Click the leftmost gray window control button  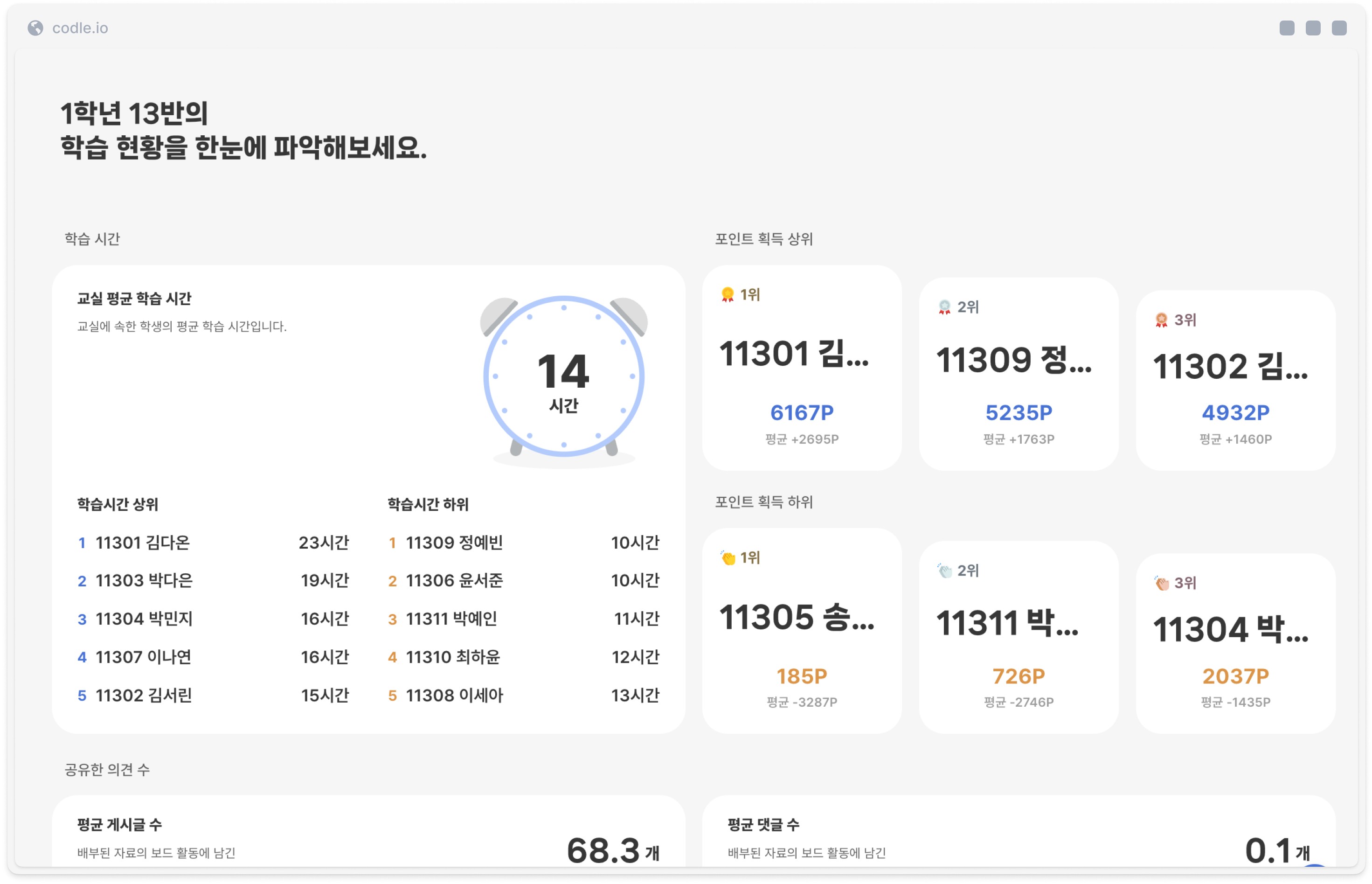[1287, 28]
